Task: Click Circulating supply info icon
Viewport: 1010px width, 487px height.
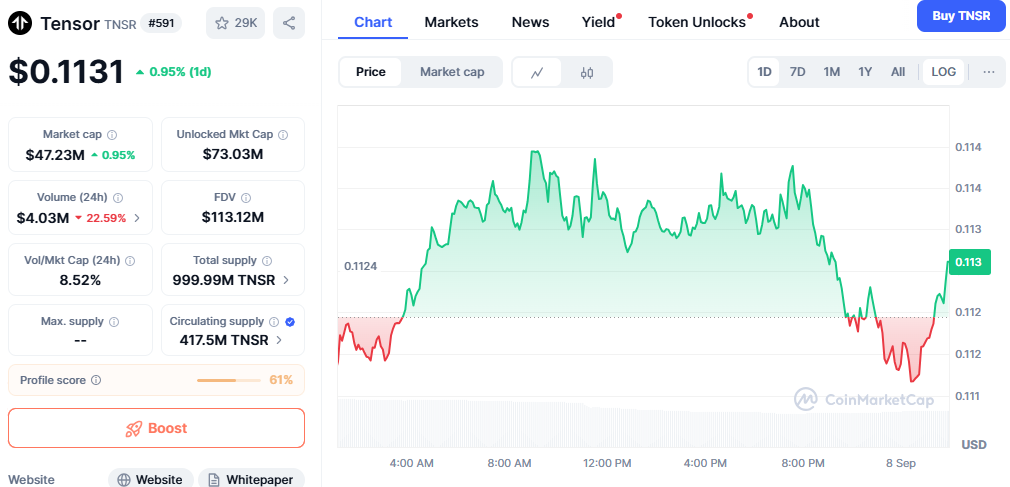Action: [x=274, y=321]
